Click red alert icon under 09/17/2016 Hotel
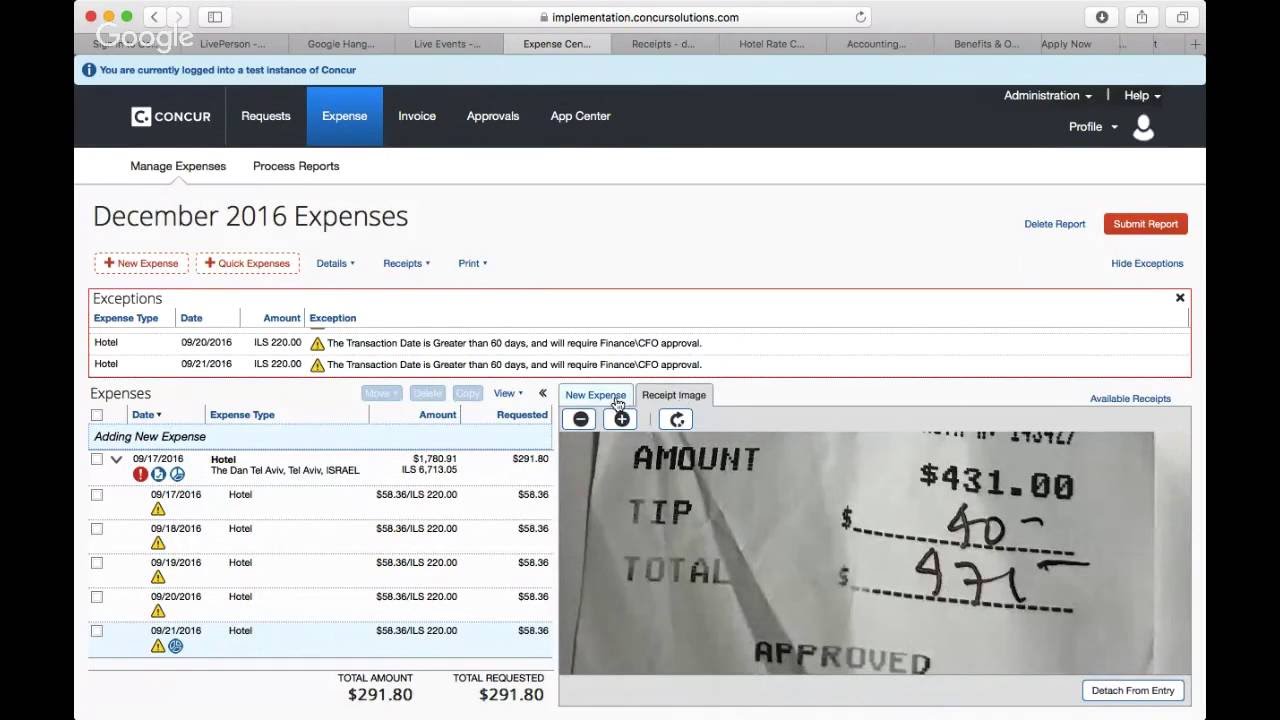The width and height of the screenshot is (1280, 720). [x=141, y=474]
